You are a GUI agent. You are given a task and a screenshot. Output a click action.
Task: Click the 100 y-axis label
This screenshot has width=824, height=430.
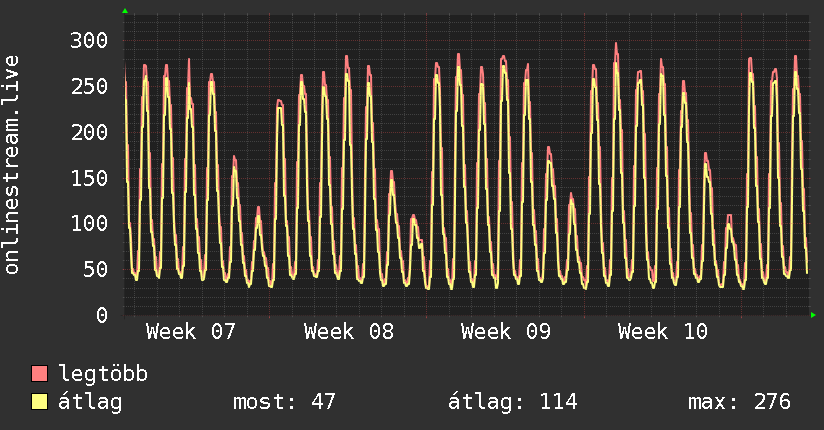(89, 223)
